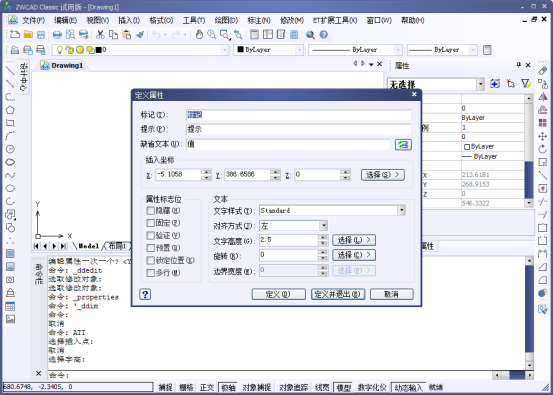This screenshot has width=553, height=395.
Task: Switch to the 布局1 layout tab
Action: 117,246
